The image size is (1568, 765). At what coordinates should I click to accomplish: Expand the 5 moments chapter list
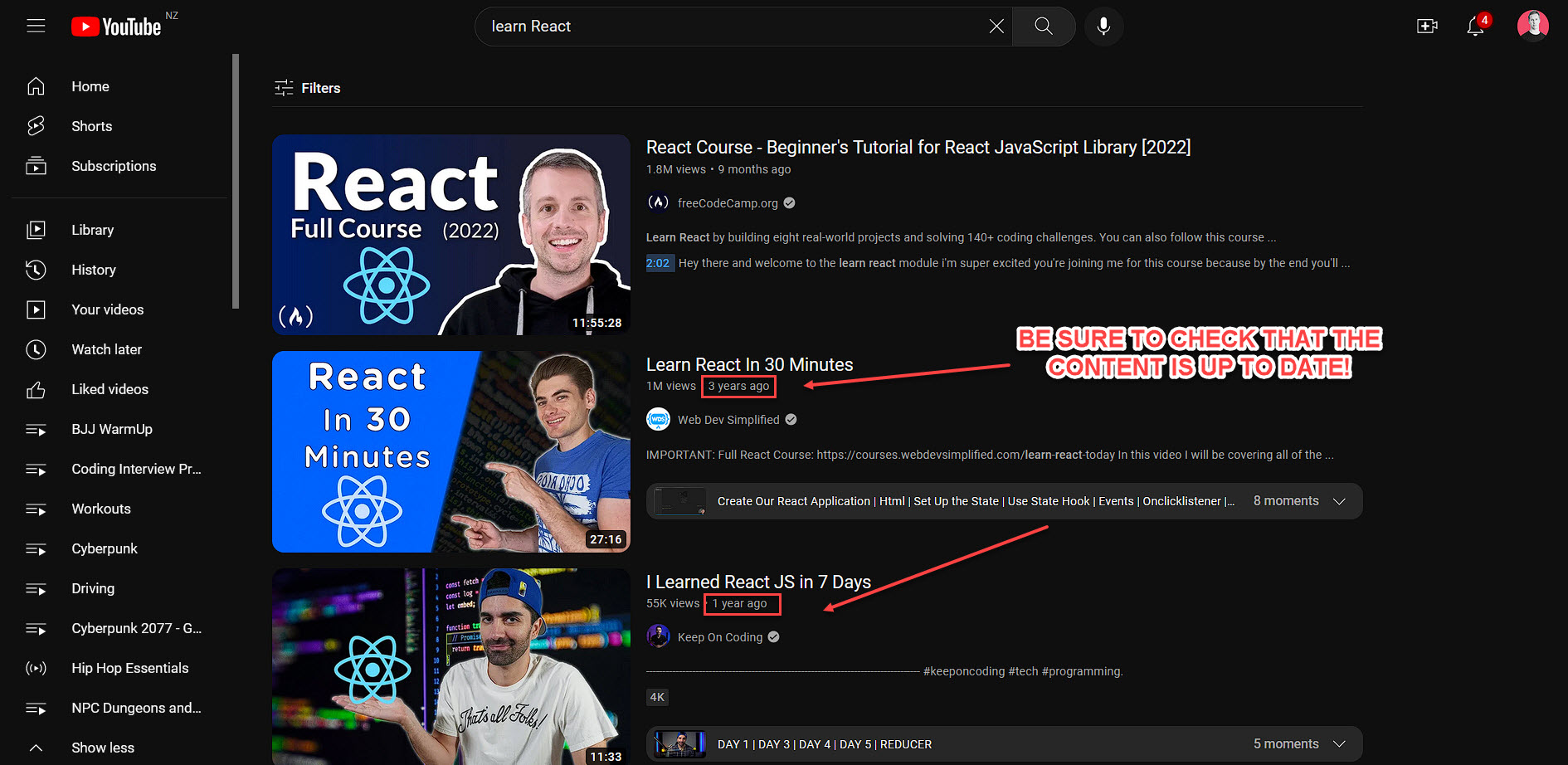[x=1339, y=744]
